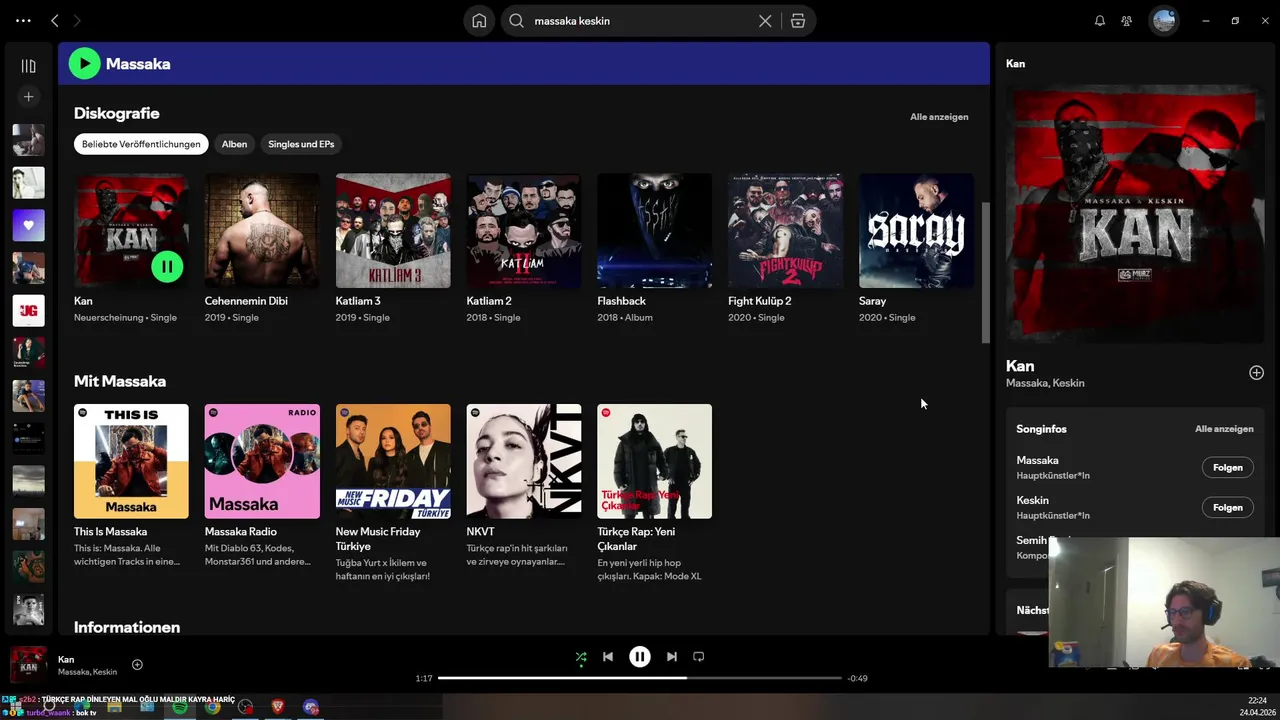The image size is (1280, 720).
Task: Open the JG playlist in sidebar
Action: (28, 311)
